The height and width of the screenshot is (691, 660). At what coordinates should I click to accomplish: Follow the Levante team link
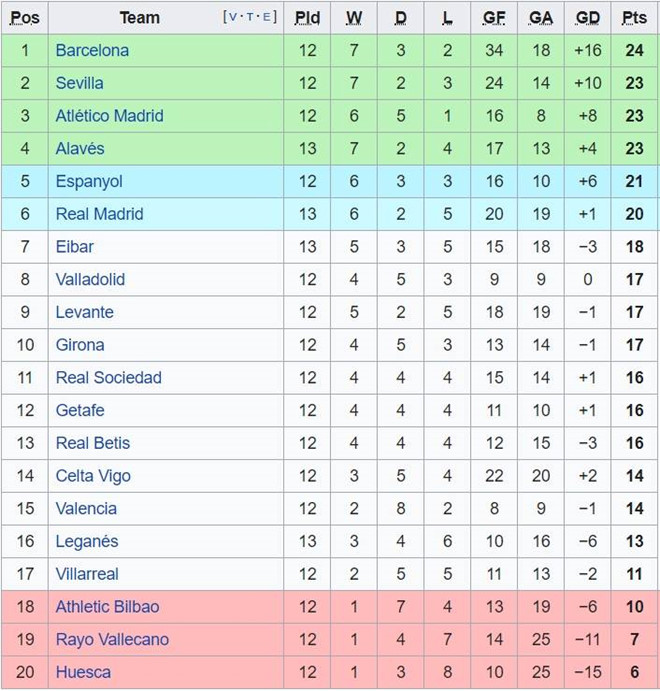pos(85,312)
